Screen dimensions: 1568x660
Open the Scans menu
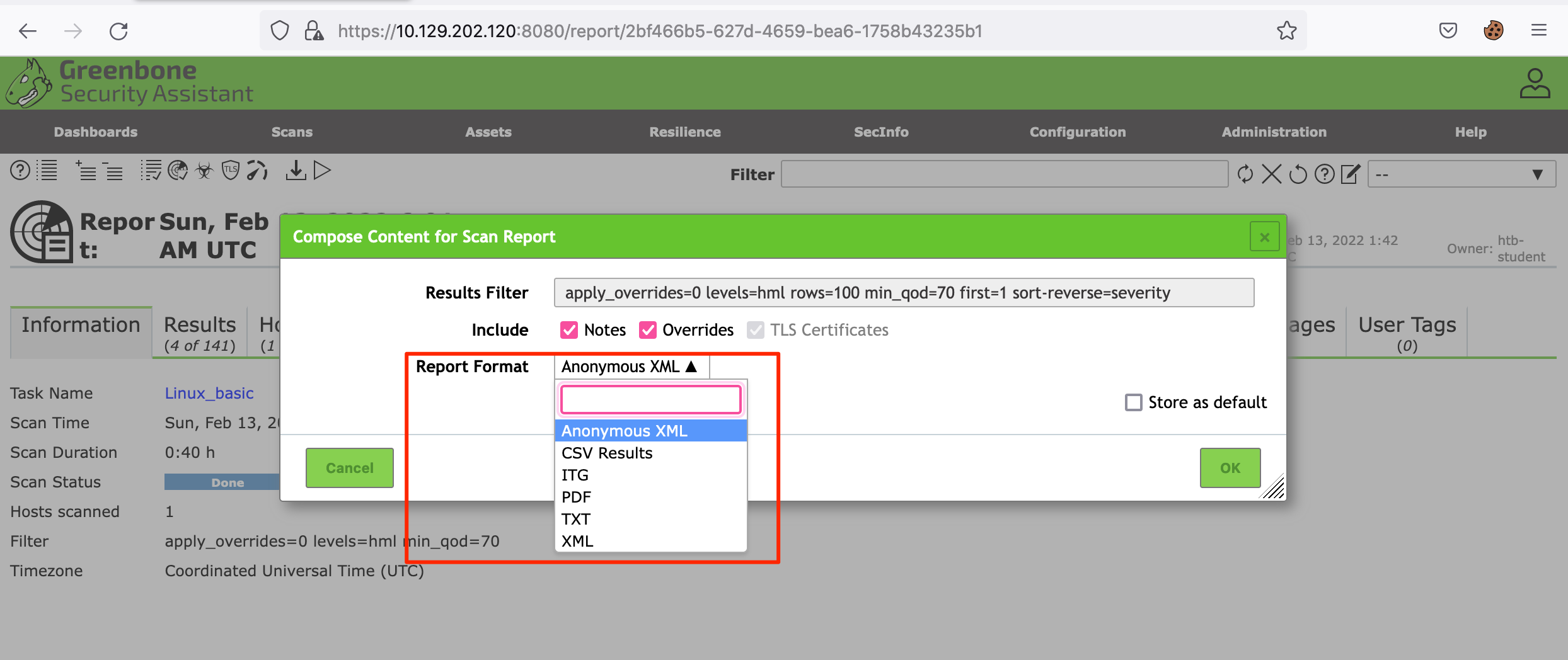(292, 132)
